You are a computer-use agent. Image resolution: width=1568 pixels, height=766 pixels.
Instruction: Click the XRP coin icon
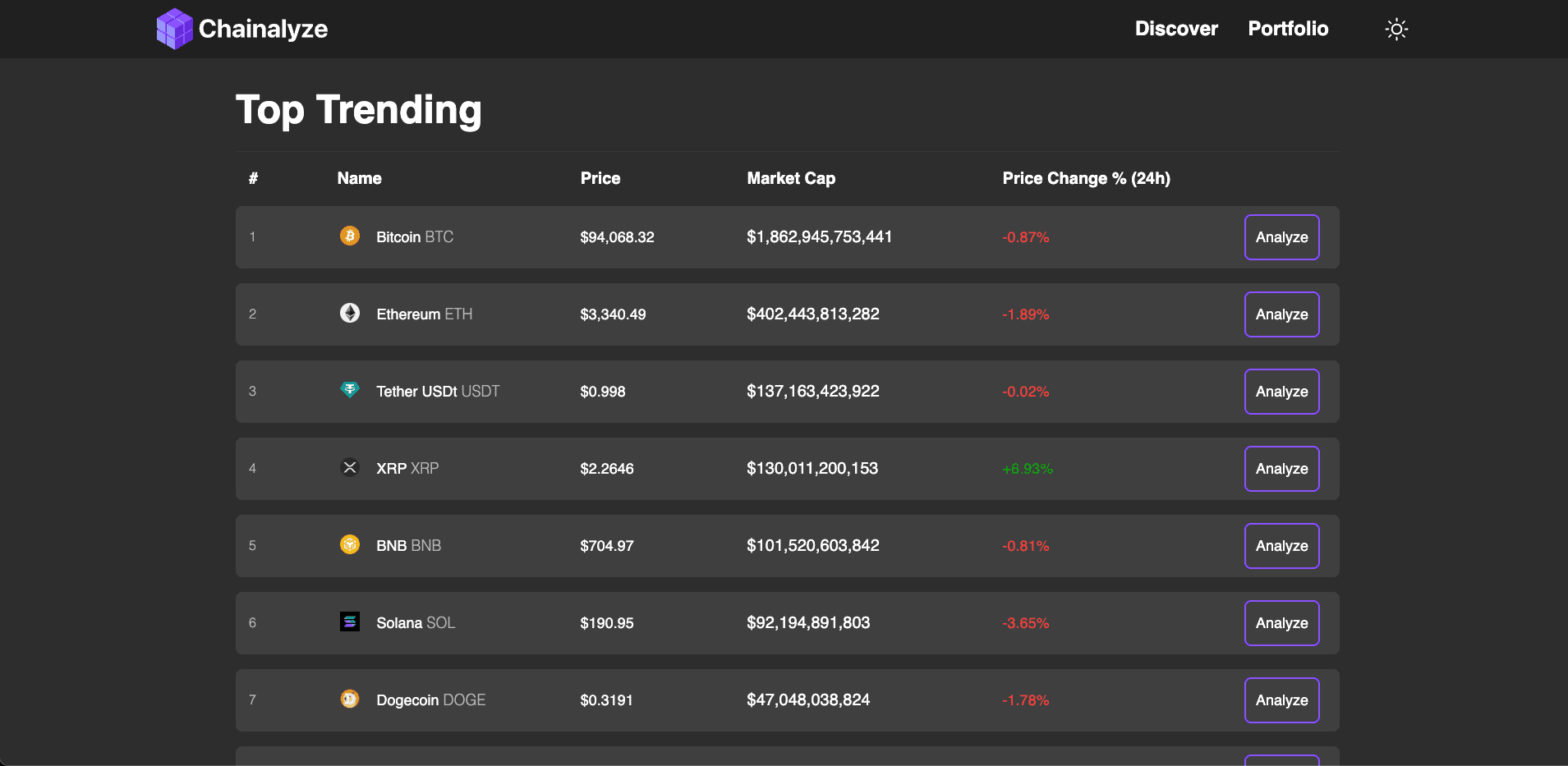[x=350, y=468]
